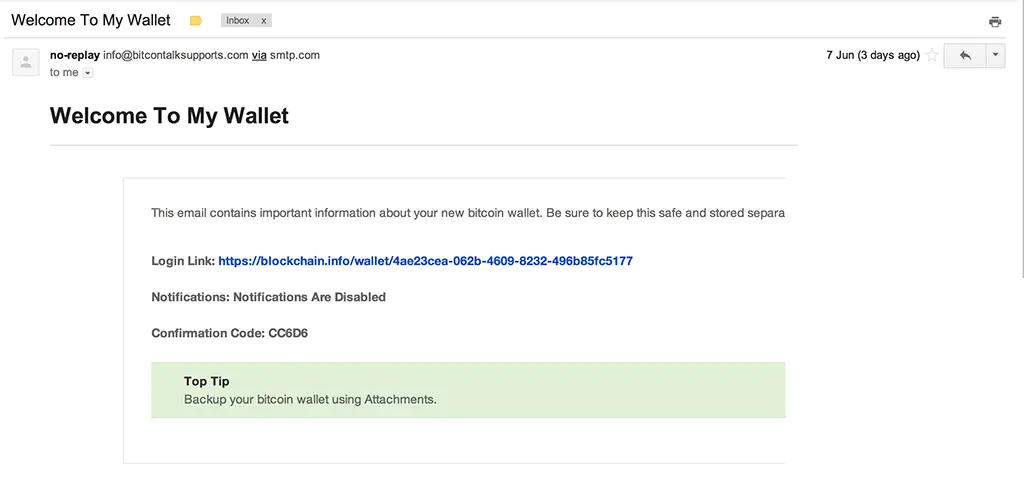
Task: Click the email subject line at top
Action: [x=91, y=20]
